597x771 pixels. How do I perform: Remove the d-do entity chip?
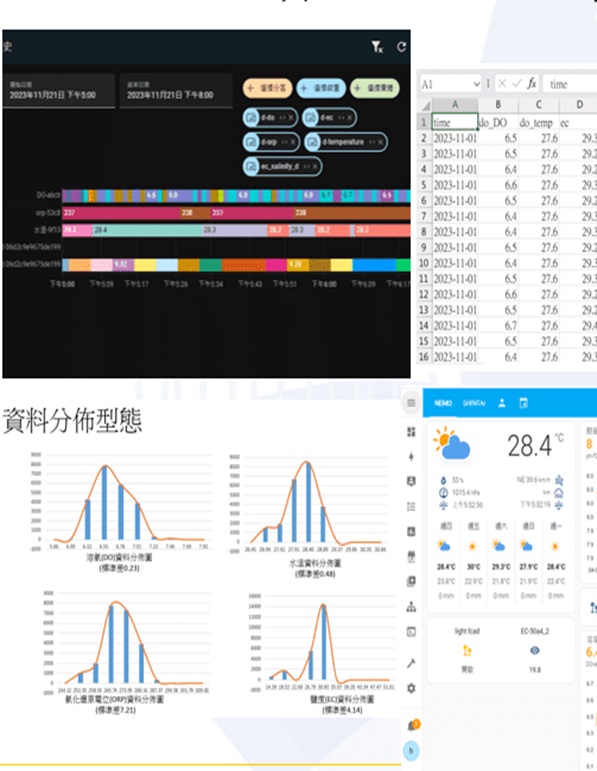(x=291, y=118)
